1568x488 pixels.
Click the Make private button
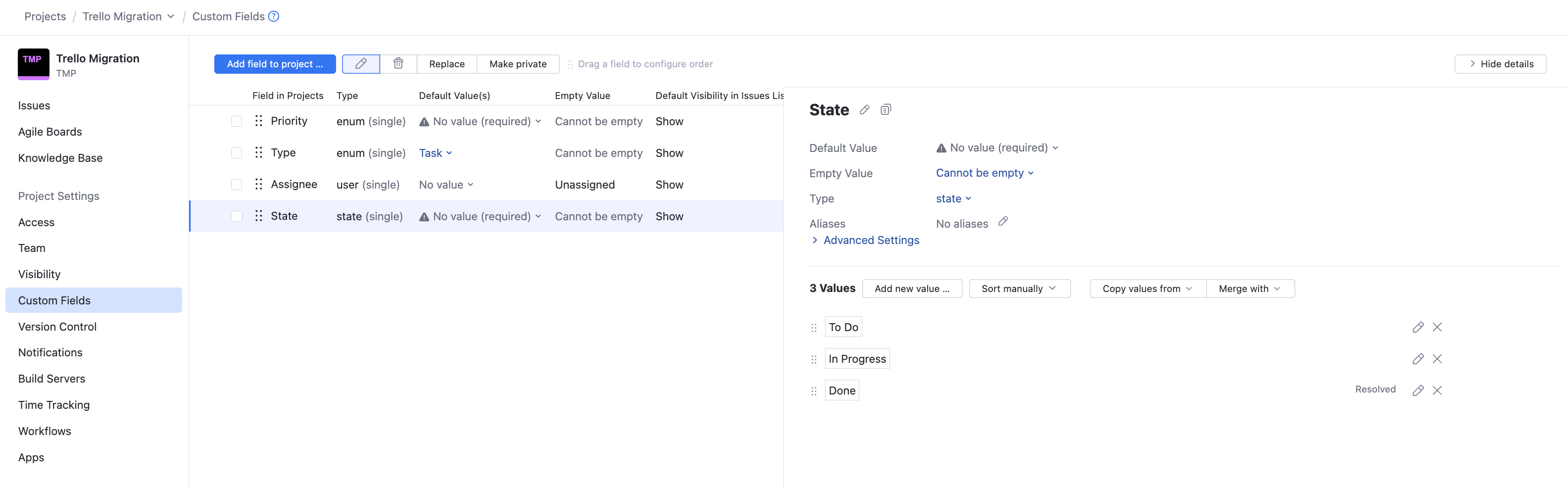coord(518,63)
